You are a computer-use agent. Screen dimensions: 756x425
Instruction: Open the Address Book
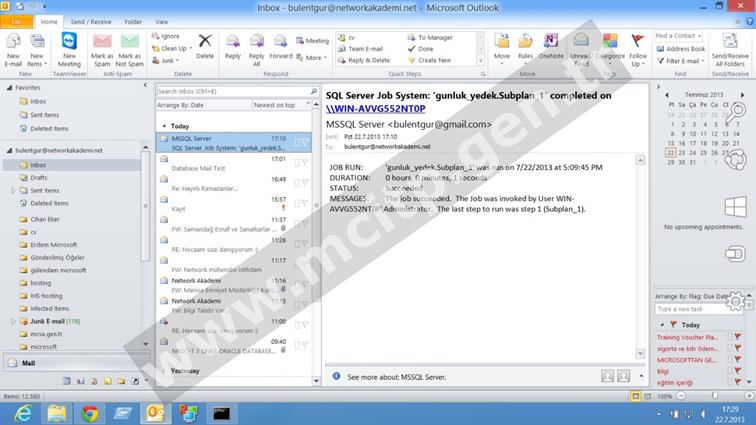[x=681, y=49]
